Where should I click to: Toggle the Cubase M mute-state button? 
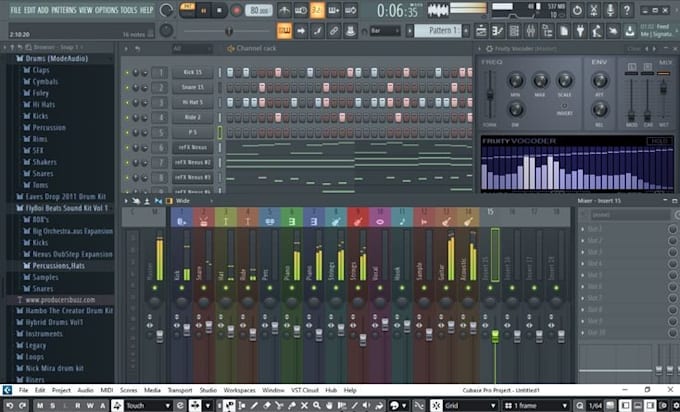(40, 405)
